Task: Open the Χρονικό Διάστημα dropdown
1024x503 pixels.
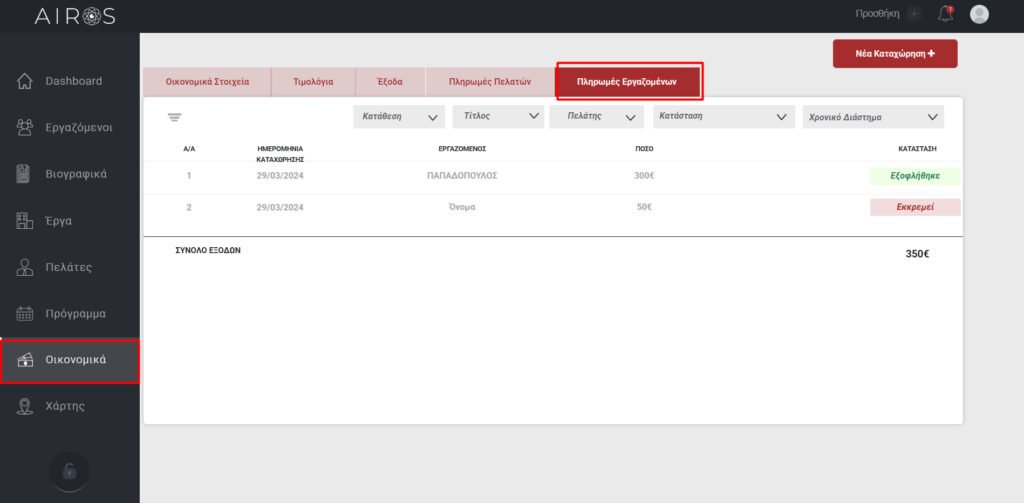Action: (x=873, y=117)
